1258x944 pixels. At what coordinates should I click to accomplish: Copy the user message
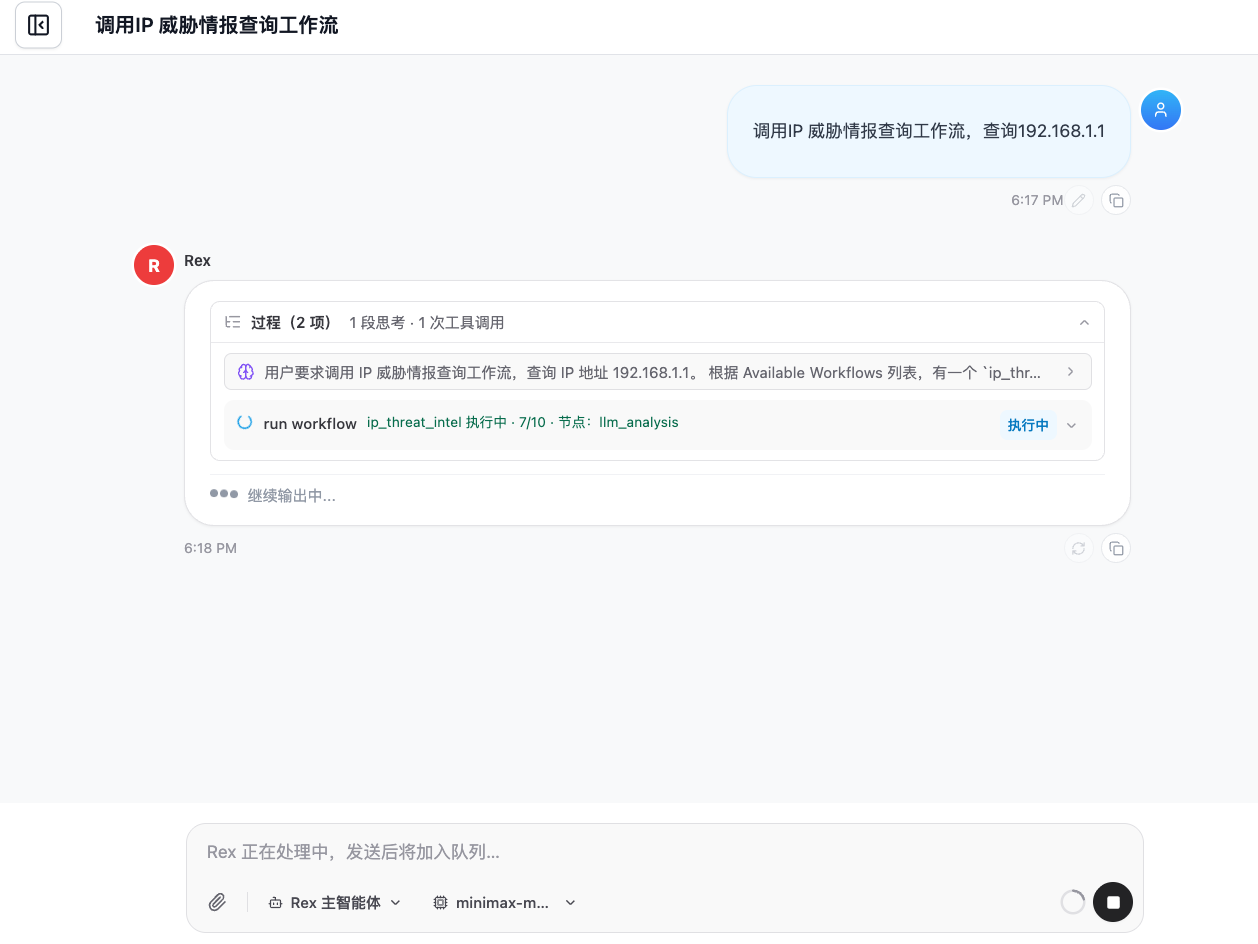click(1116, 200)
